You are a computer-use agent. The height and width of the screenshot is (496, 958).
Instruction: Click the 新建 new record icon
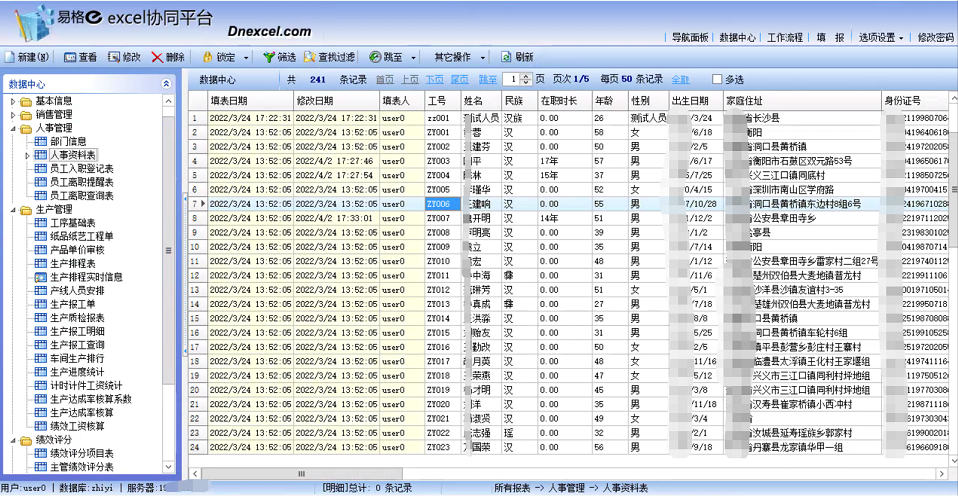tap(9, 57)
